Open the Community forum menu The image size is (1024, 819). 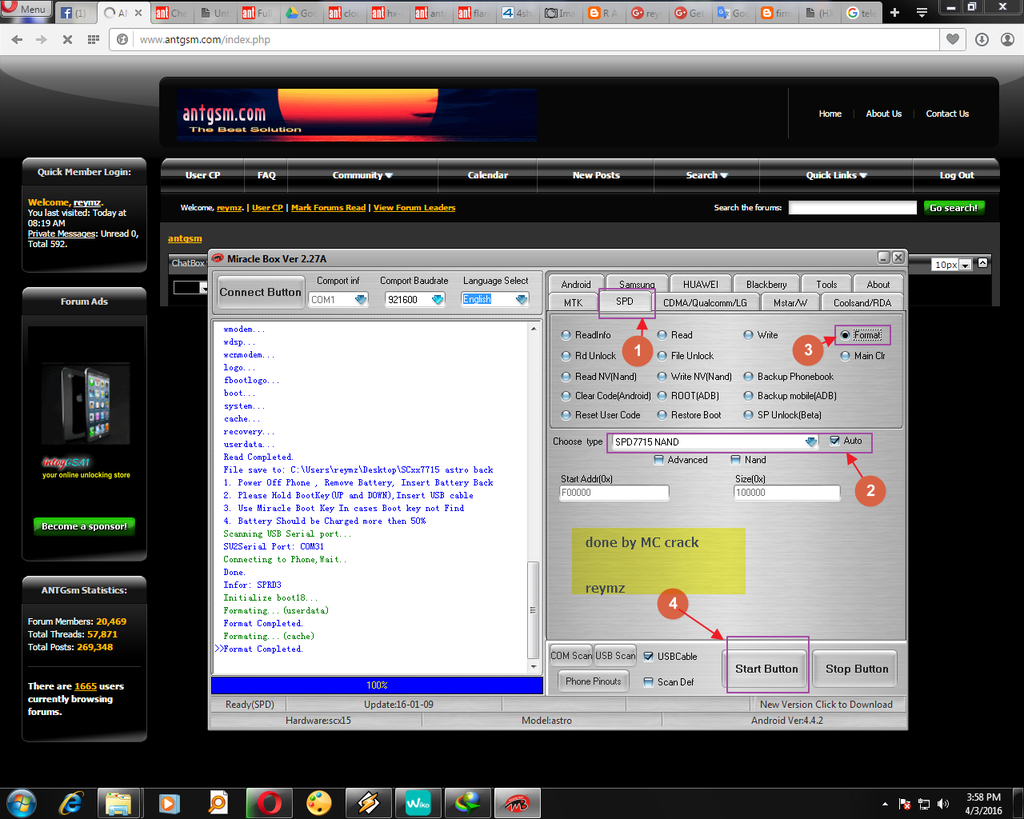tap(362, 175)
